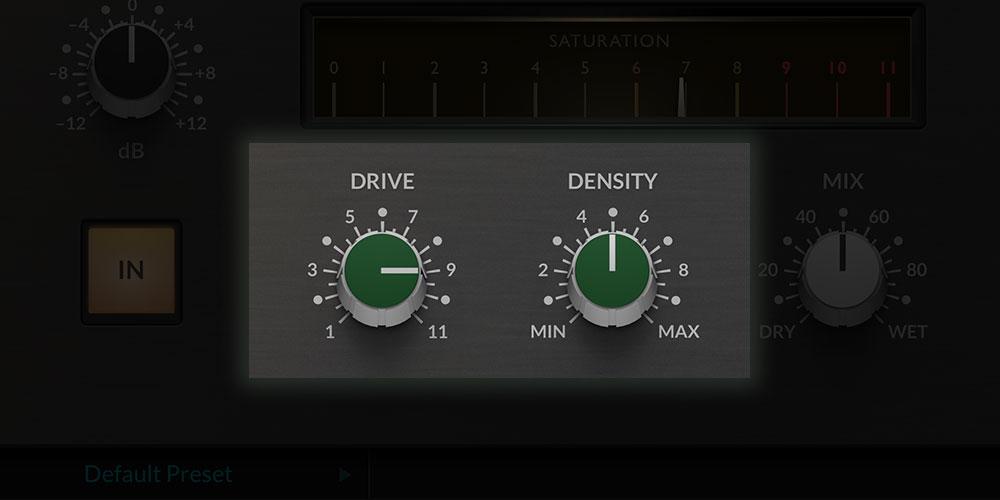Click the gray MIX knob

pyautogui.click(x=842, y=271)
